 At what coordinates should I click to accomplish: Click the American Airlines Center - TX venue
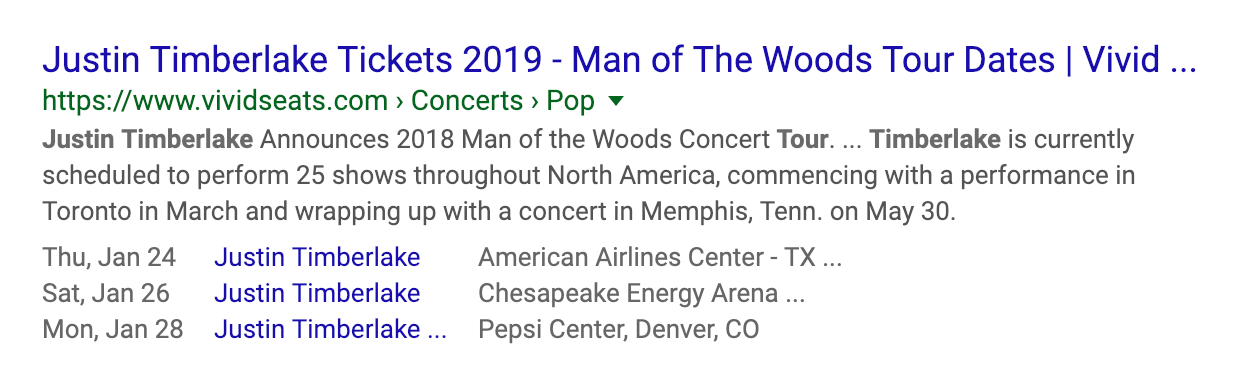[x=660, y=258]
